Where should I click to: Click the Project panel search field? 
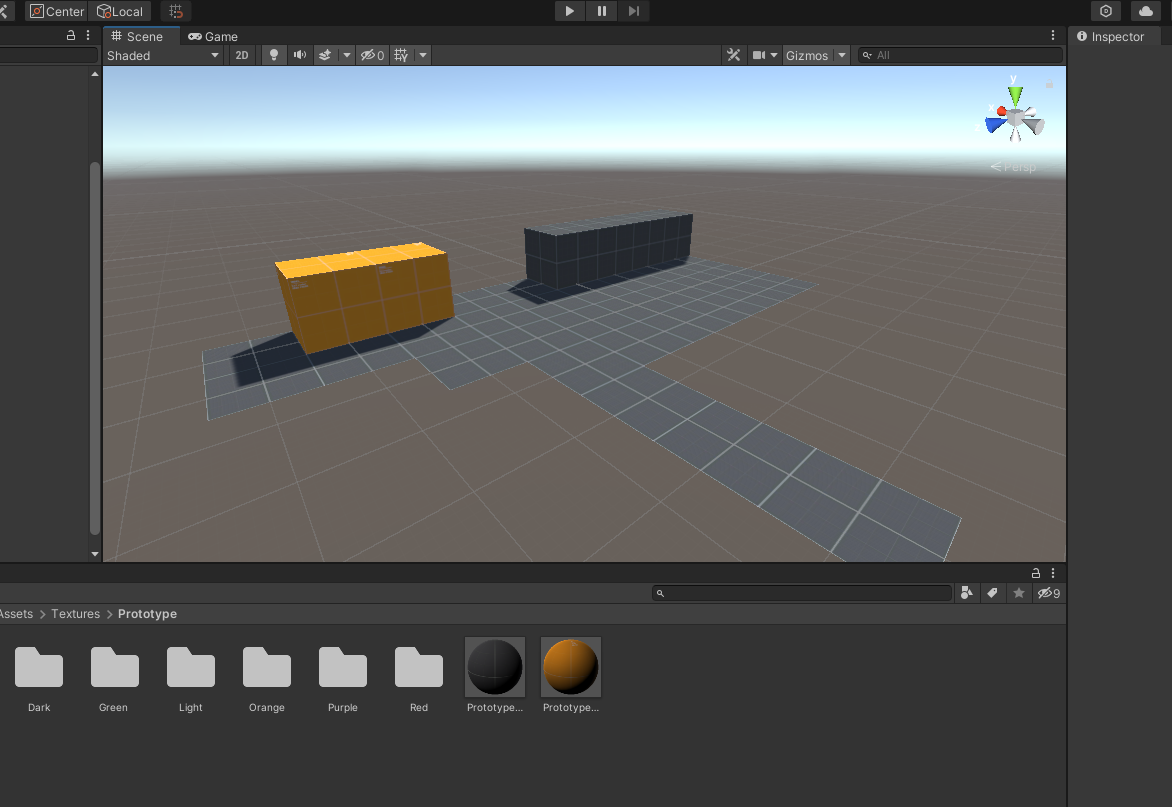coord(802,593)
